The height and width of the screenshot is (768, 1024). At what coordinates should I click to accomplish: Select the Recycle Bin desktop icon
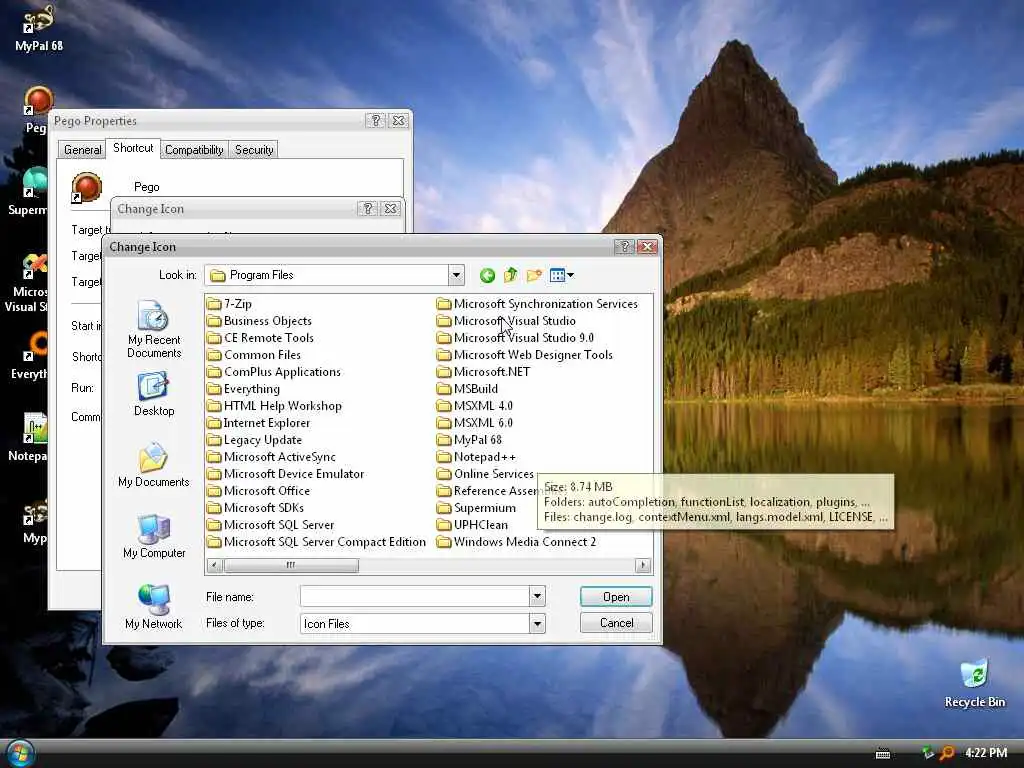coord(975,684)
